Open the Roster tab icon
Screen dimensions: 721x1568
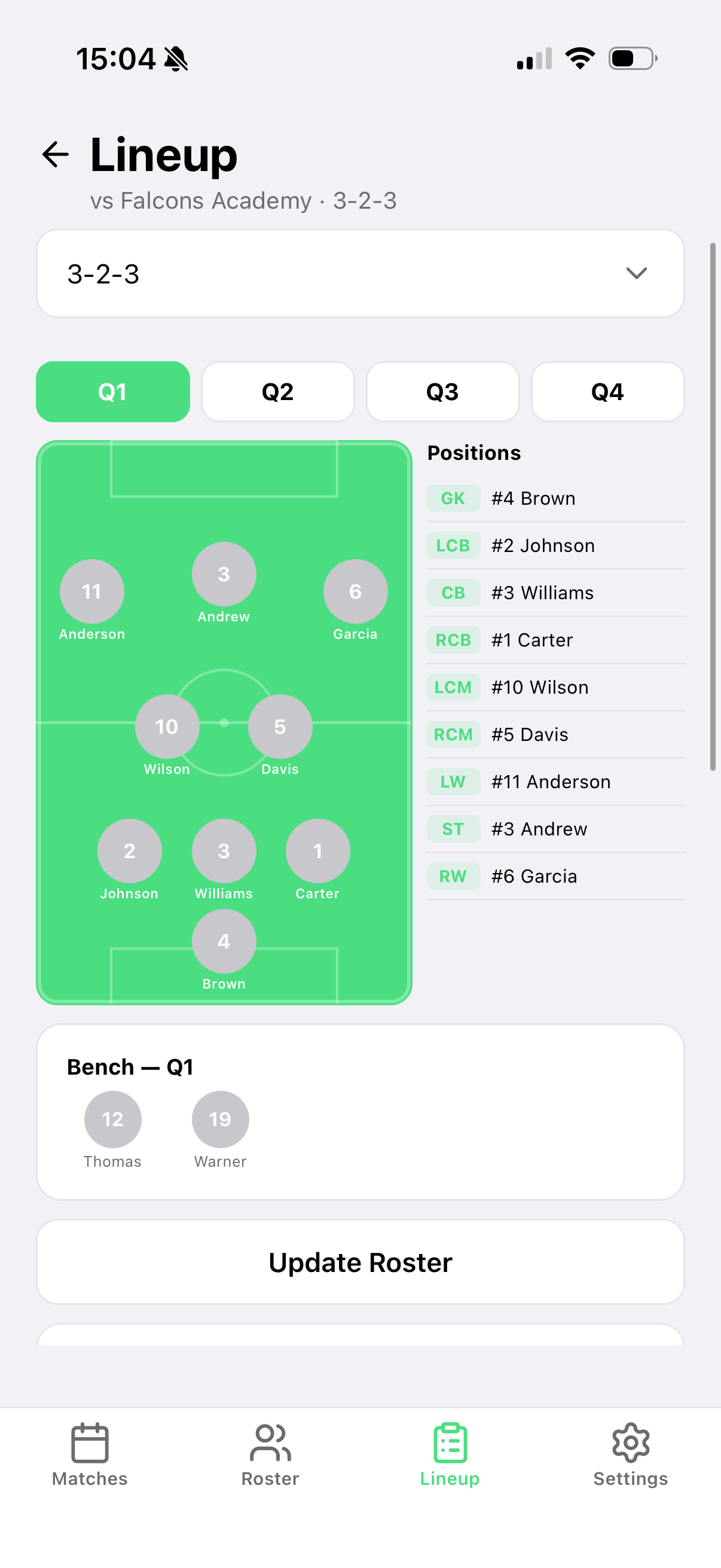[270, 1442]
